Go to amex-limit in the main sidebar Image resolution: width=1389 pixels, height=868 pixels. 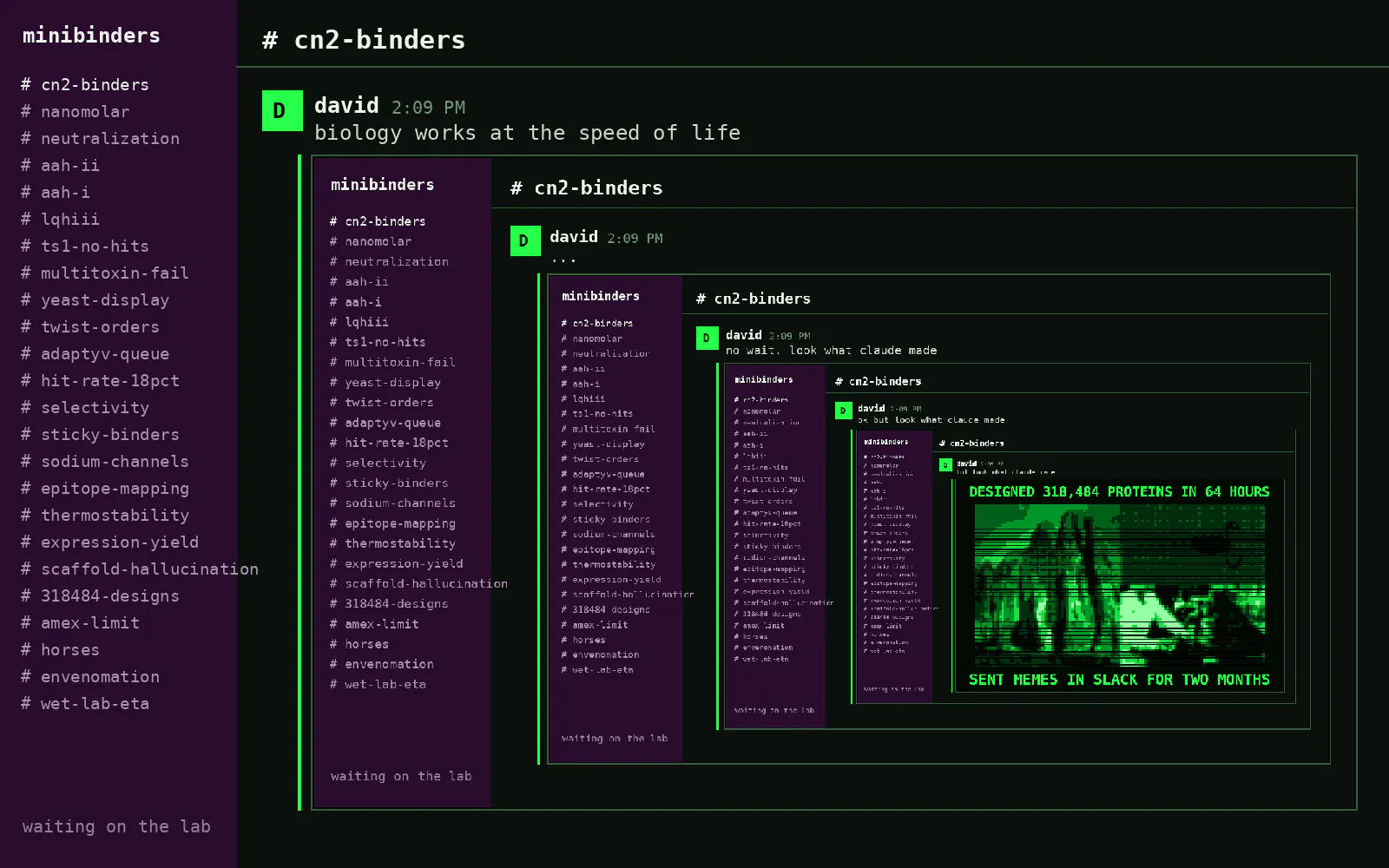(x=81, y=622)
